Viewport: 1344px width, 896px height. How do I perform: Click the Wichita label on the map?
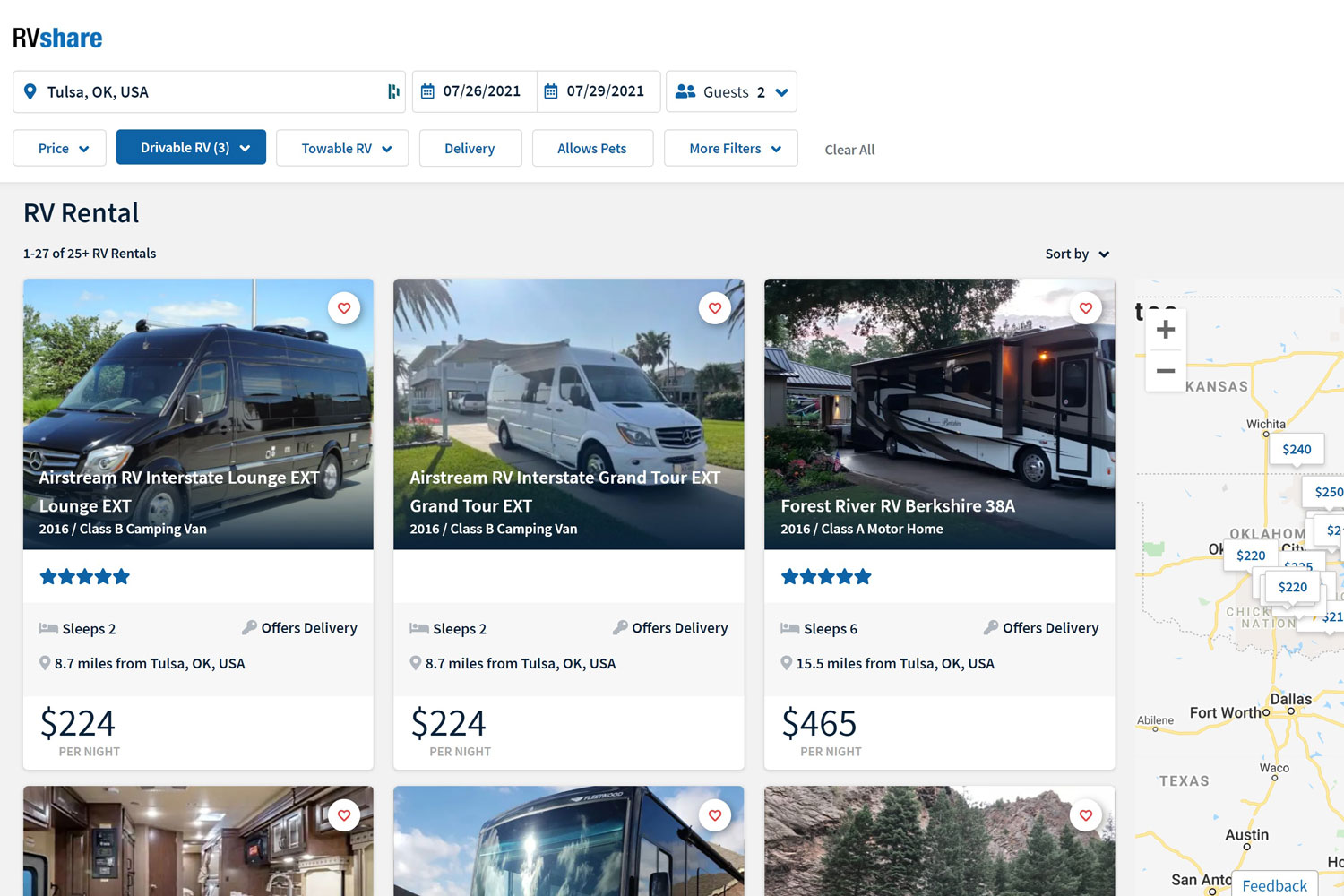pos(1265,424)
